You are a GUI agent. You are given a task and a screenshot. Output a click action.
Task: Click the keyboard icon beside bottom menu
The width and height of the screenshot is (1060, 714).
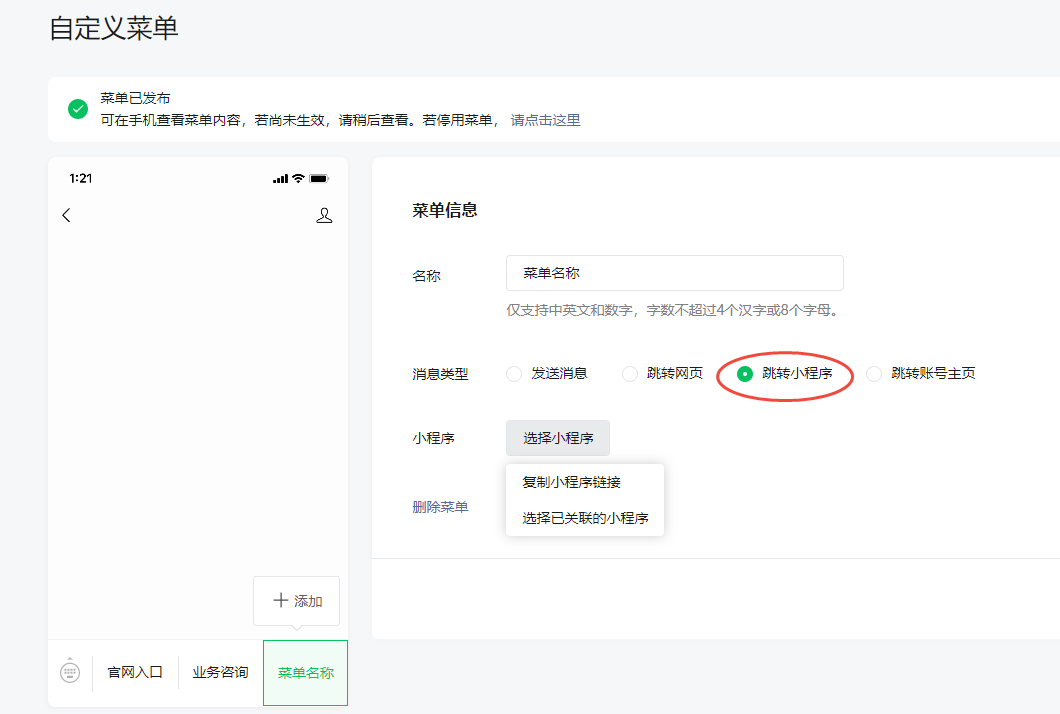coord(69,671)
